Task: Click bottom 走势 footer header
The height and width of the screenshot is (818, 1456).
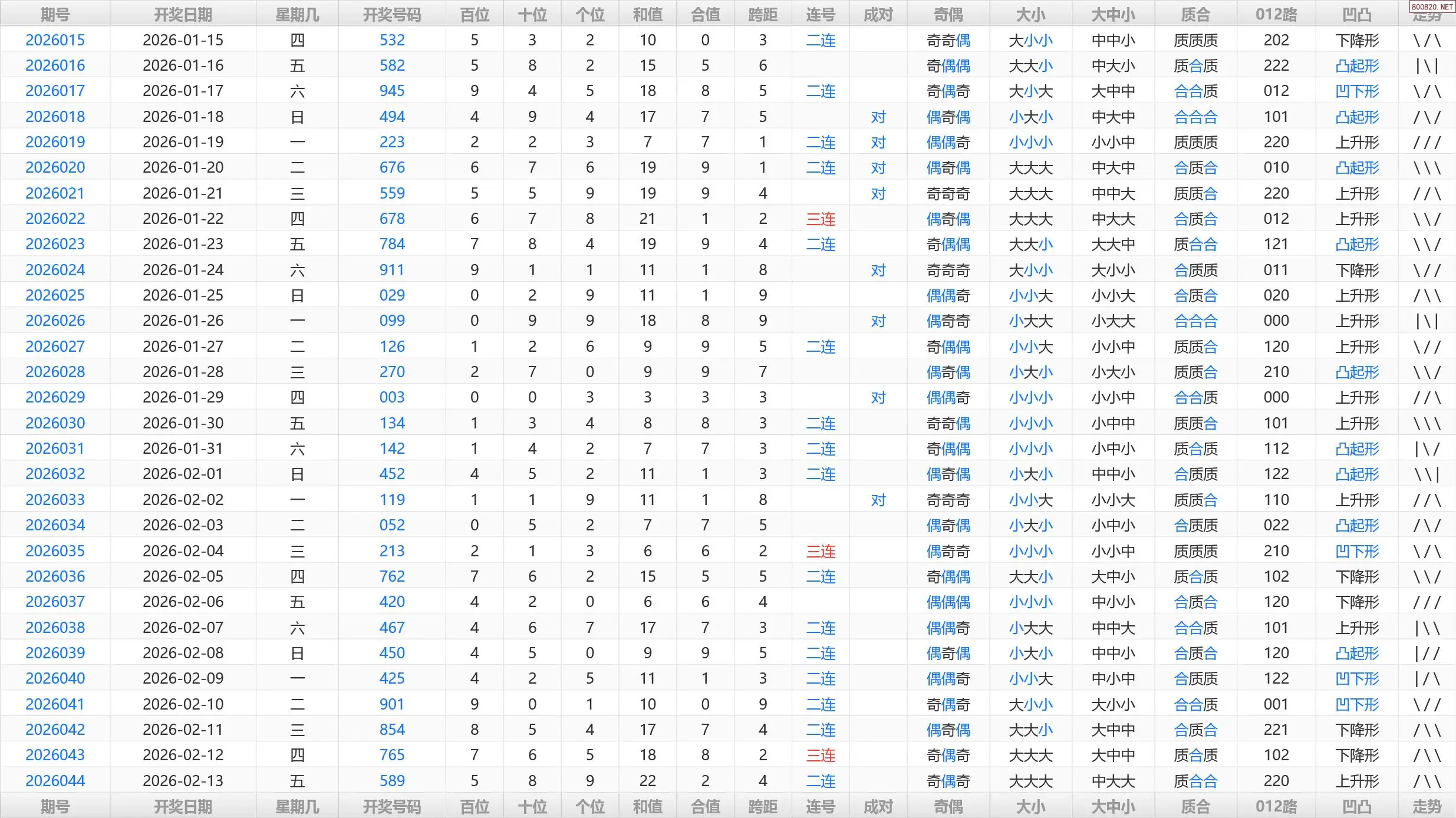Action: pyautogui.click(x=1427, y=806)
